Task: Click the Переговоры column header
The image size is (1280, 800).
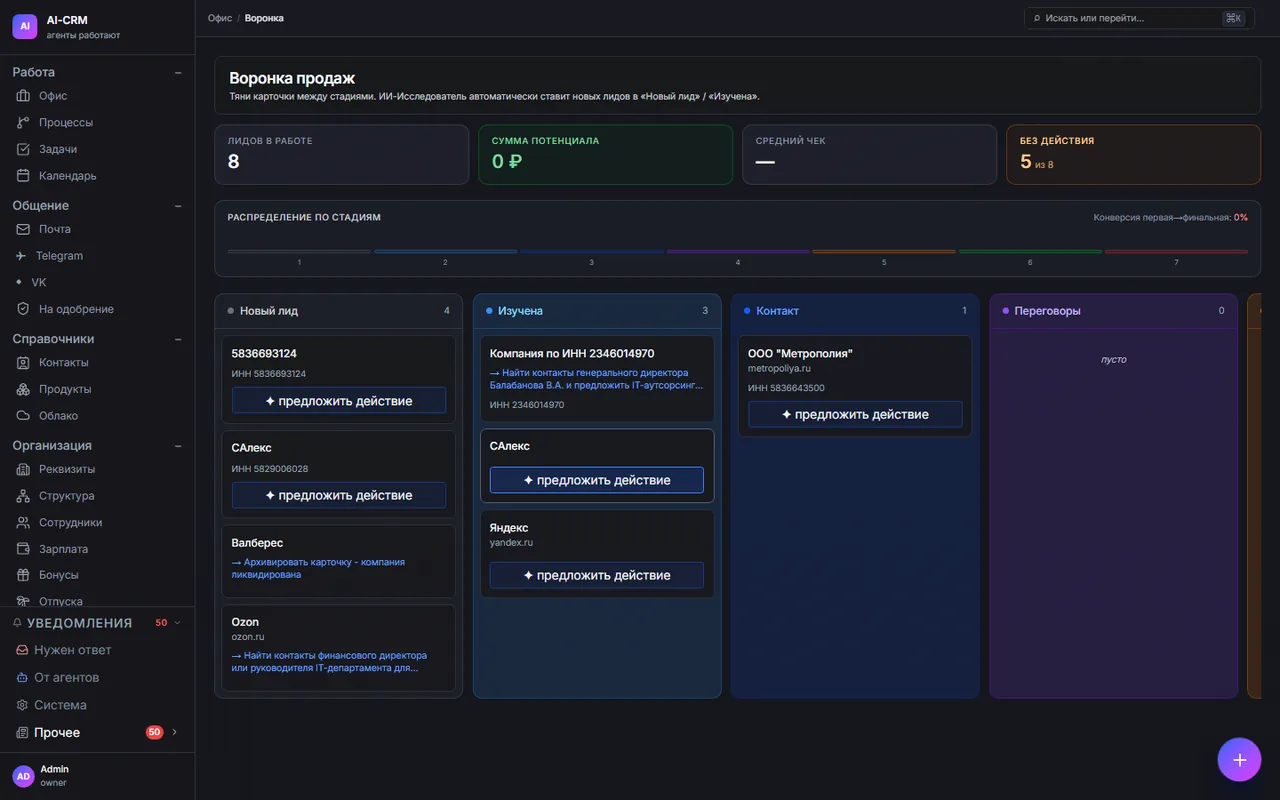Action: pyautogui.click(x=1113, y=311)
